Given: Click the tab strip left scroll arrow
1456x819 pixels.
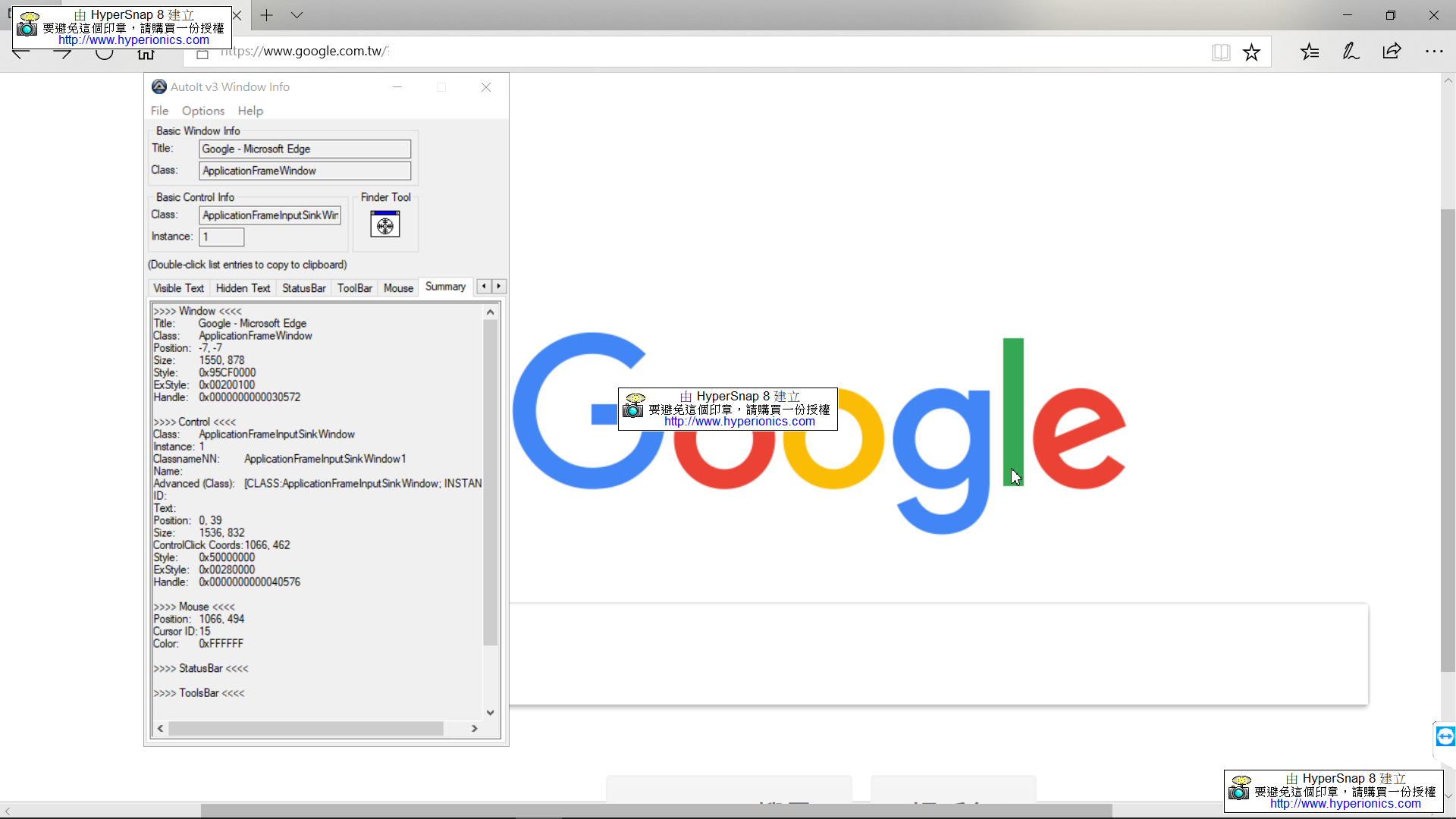Looking at the screenshot, I should click(484, 287).
